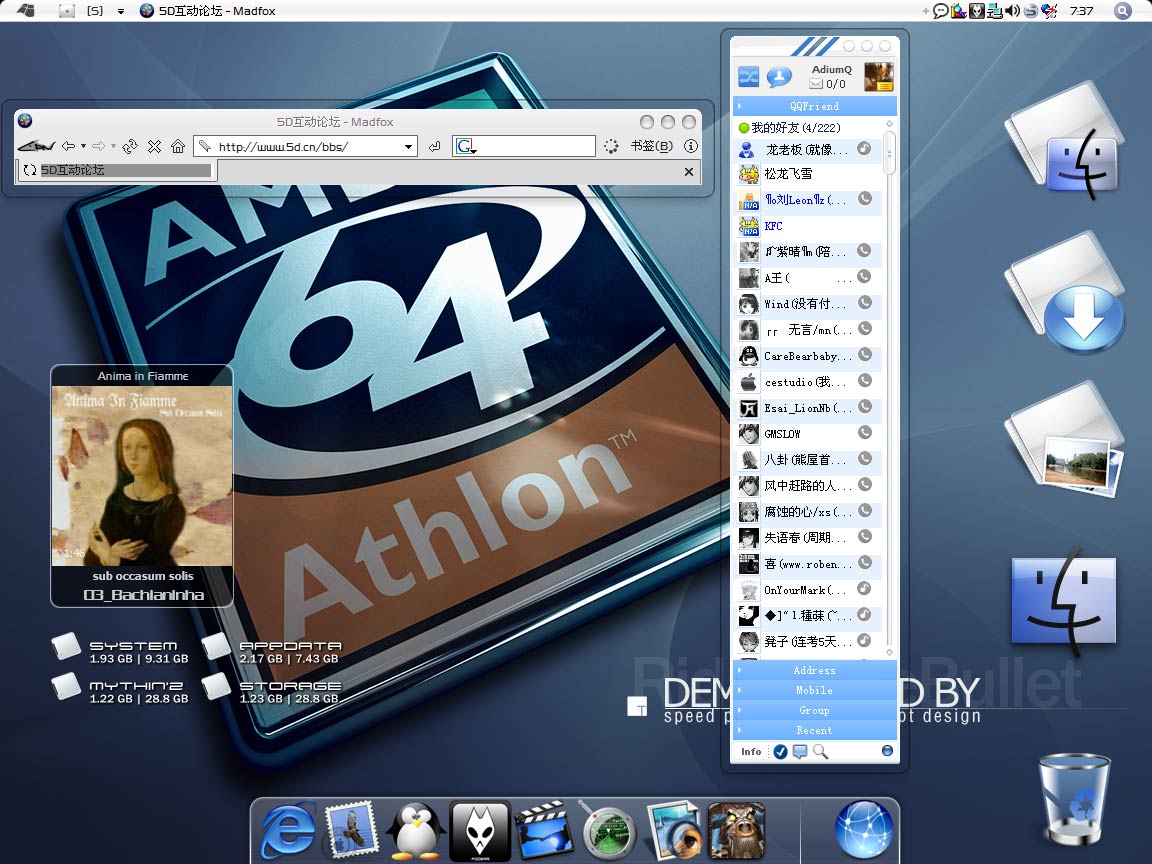Viewport: 1152px width, 864px height.
Task: Click the Spotlight search icon in menu bar
Action: [x=1122, y=10]
